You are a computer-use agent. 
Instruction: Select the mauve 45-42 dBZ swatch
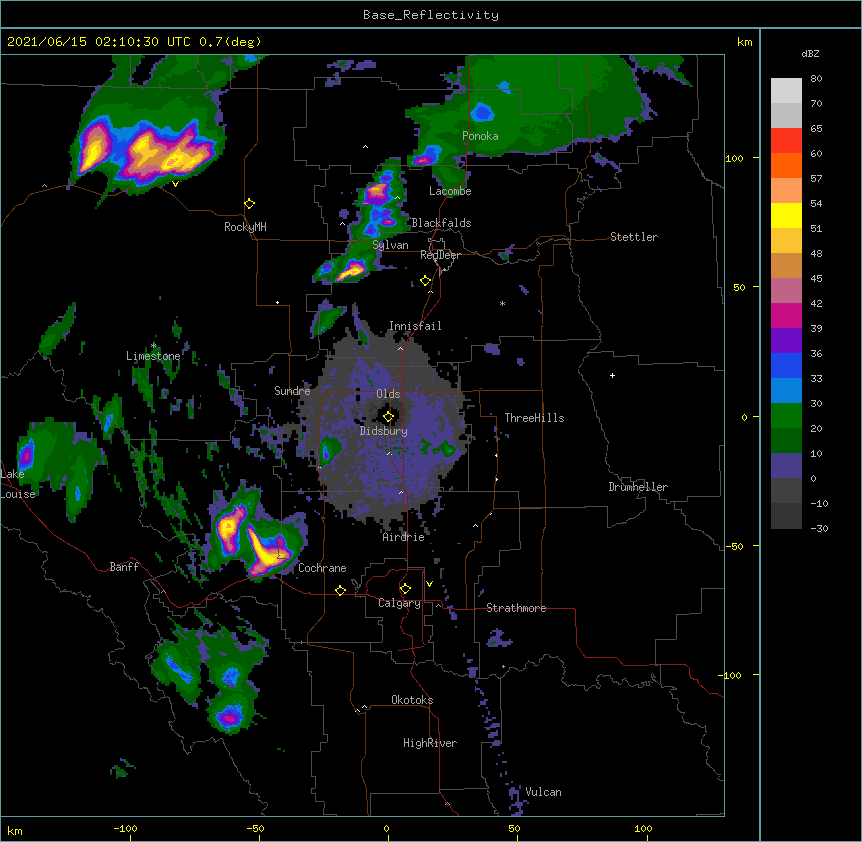(x=786, y=291)
